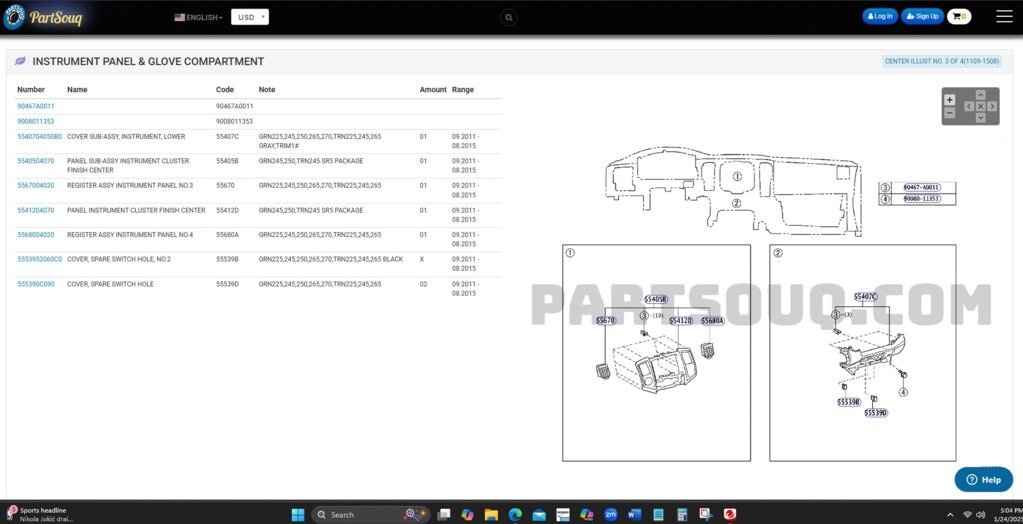Click 'REGISTER ASSY INSTRUMENT PANEL NO.3' text
Screen dimensions: 1023x524
pos(130,185)
